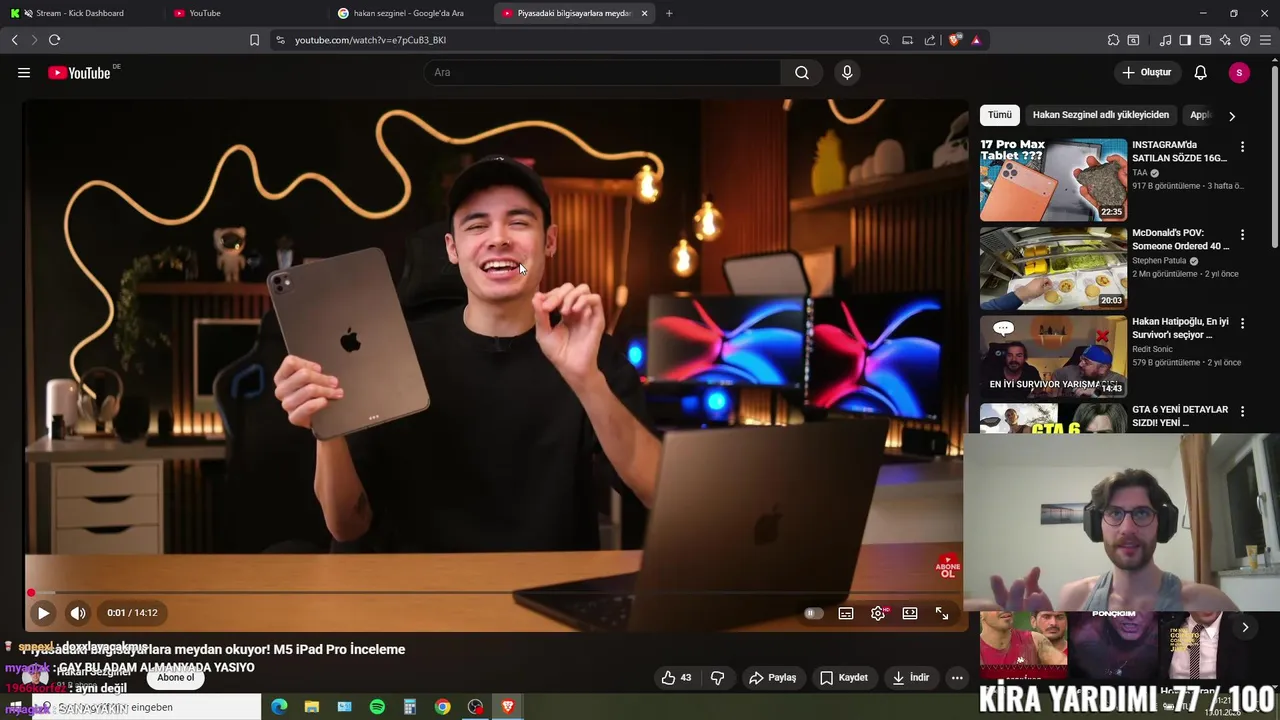The height and width of the screenshot is (720, 1280).
Task: Close the active Piyasadaki bilgisayarlara tab
Action: coord(644,13)
